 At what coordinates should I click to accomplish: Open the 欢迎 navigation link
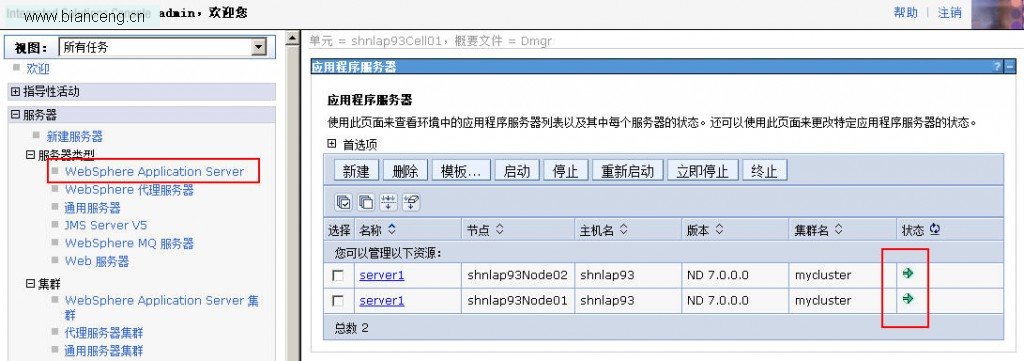click(x=38, y=69)
